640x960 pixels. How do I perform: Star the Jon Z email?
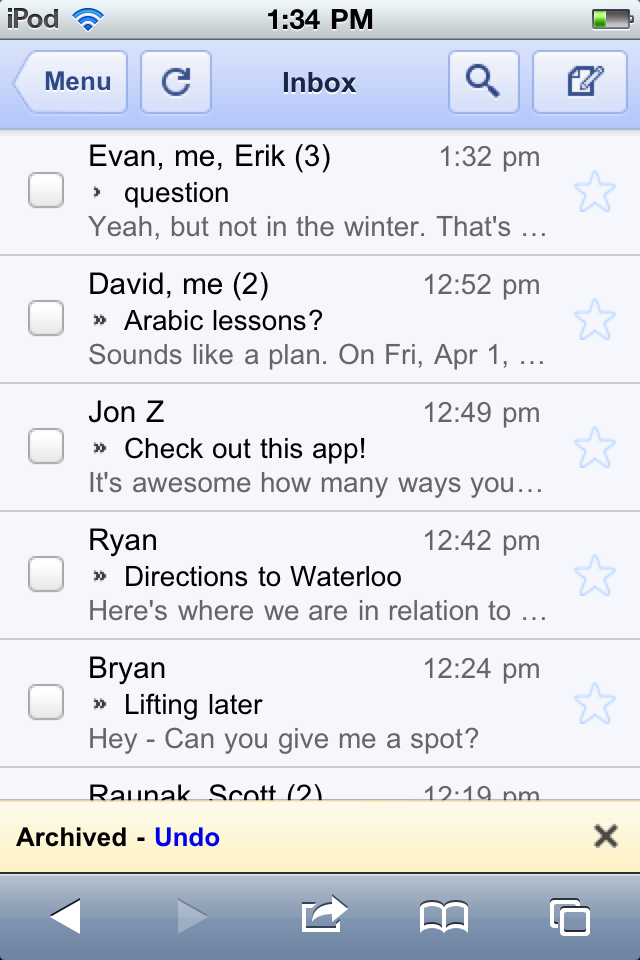click(x=595, y=448)
